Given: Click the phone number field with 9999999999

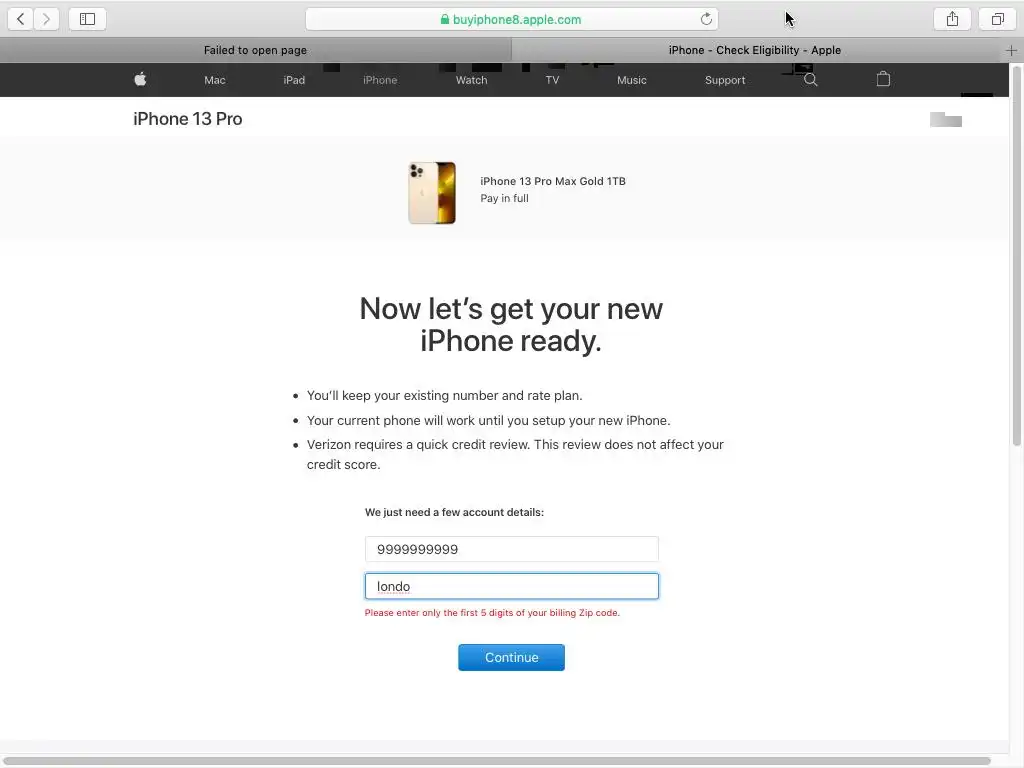Looking at the screenshot, I should click(x=511, y=549).
